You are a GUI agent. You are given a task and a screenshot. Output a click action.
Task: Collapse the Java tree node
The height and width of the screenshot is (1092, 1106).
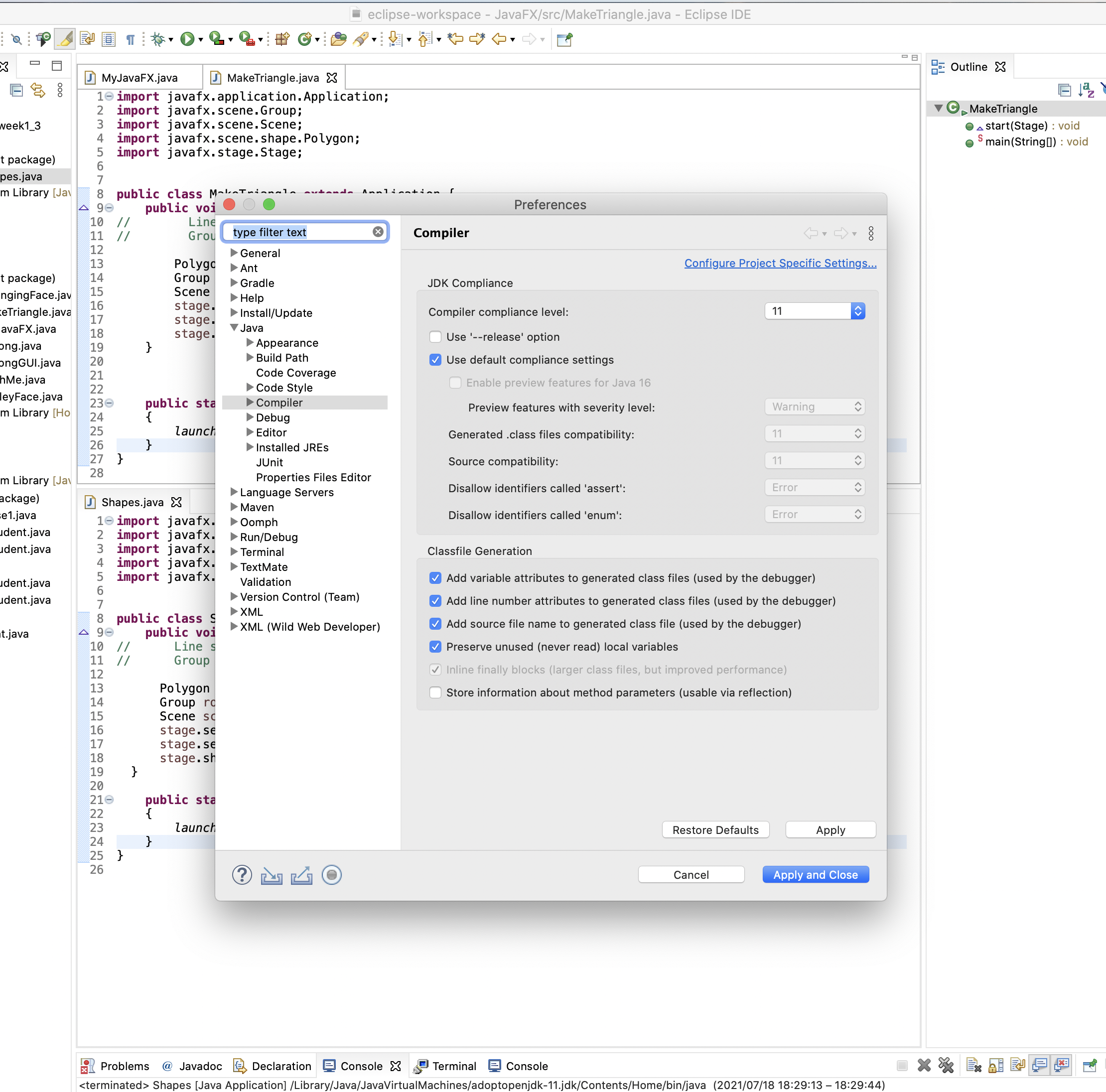pyautogui.click(x=234, y=327)
